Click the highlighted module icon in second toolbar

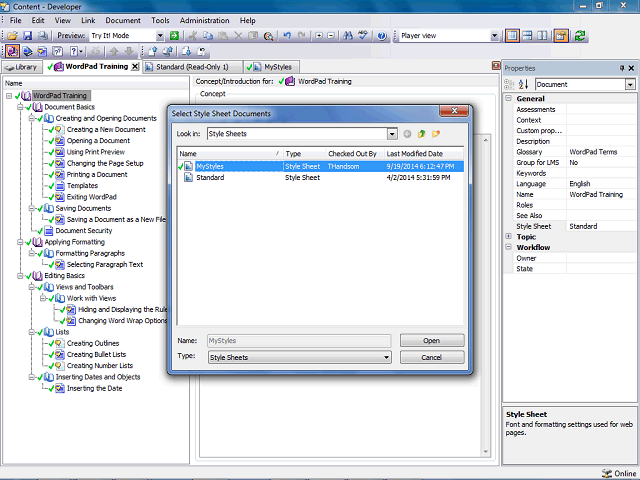[12, 51]
